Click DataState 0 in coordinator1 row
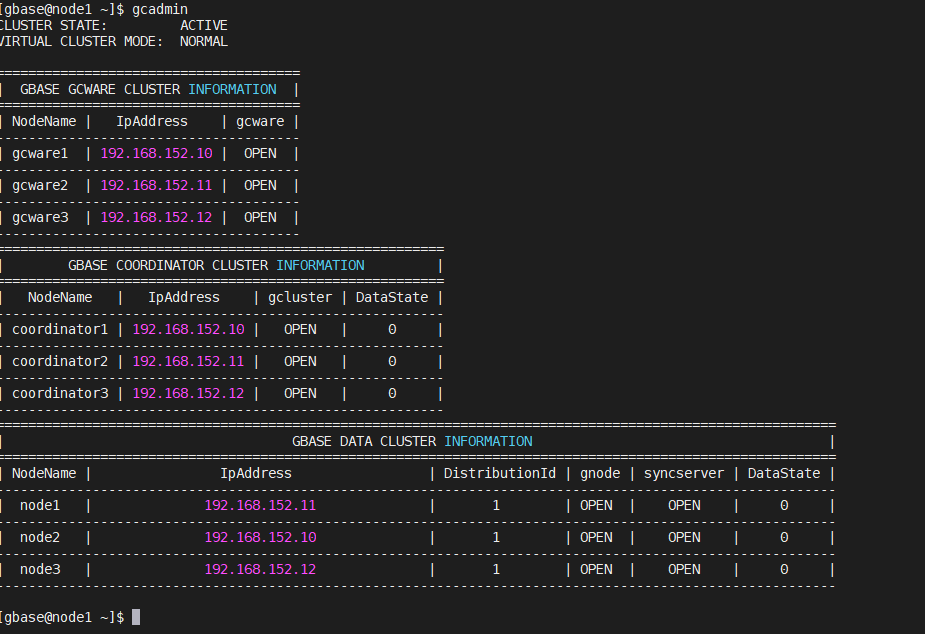The image size is (925, 634). pyautogui.click(x=392, y=329)
